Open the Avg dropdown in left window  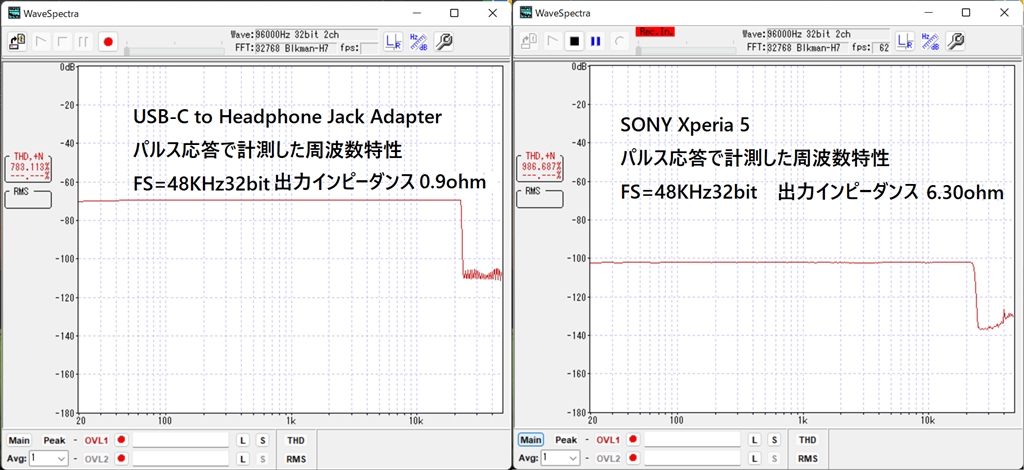pyautogui.click(x=48, y=458)
